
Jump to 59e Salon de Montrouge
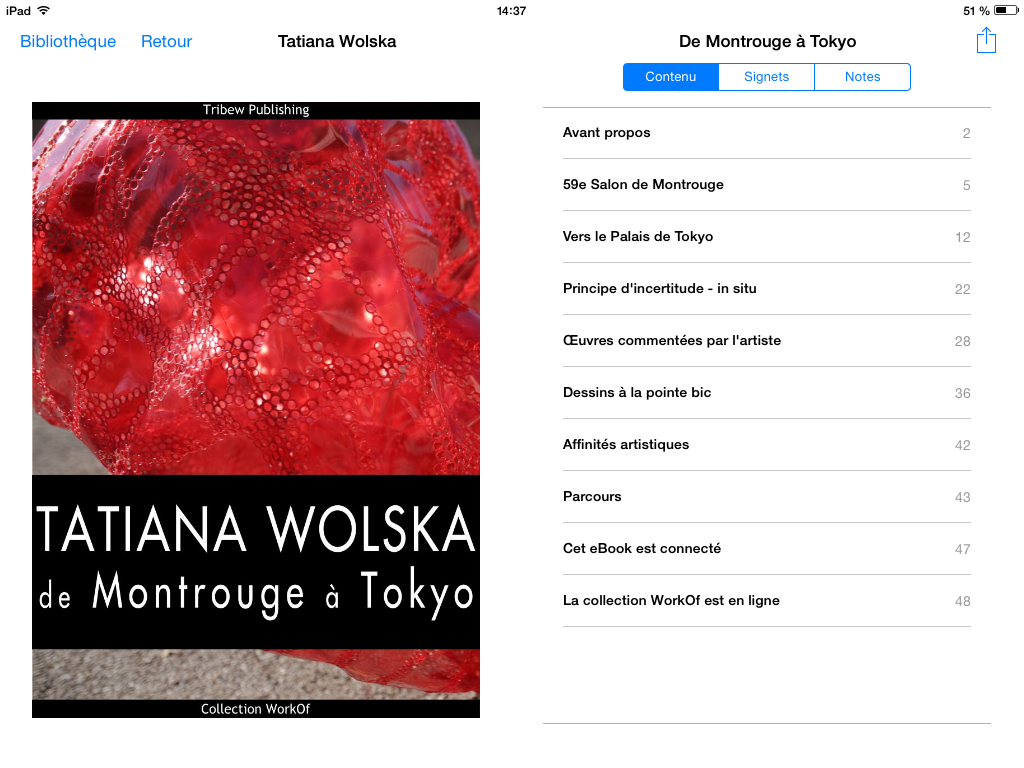pos(767,185)
